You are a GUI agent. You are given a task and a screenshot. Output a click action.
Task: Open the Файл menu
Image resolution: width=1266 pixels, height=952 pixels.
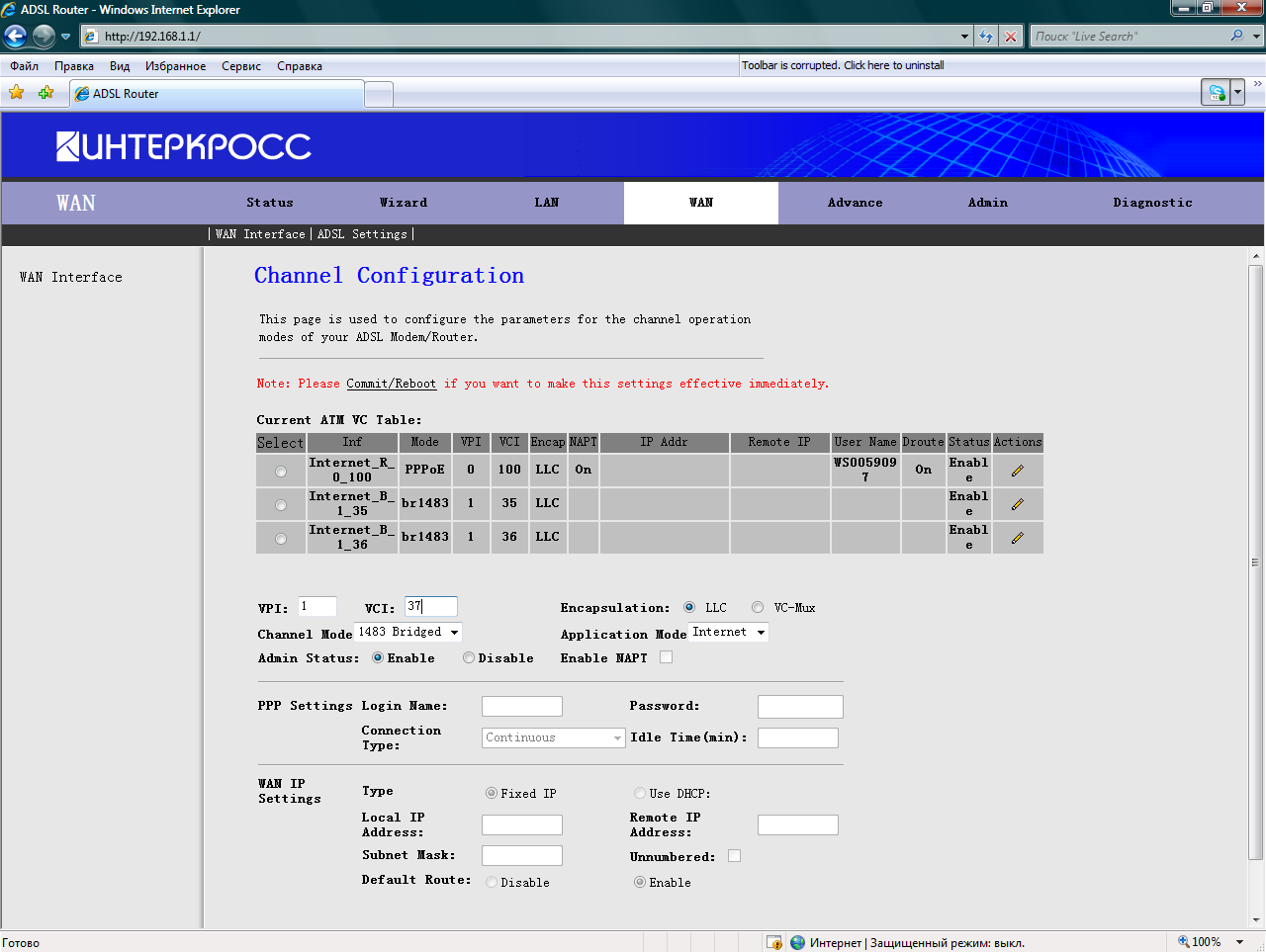25,66
